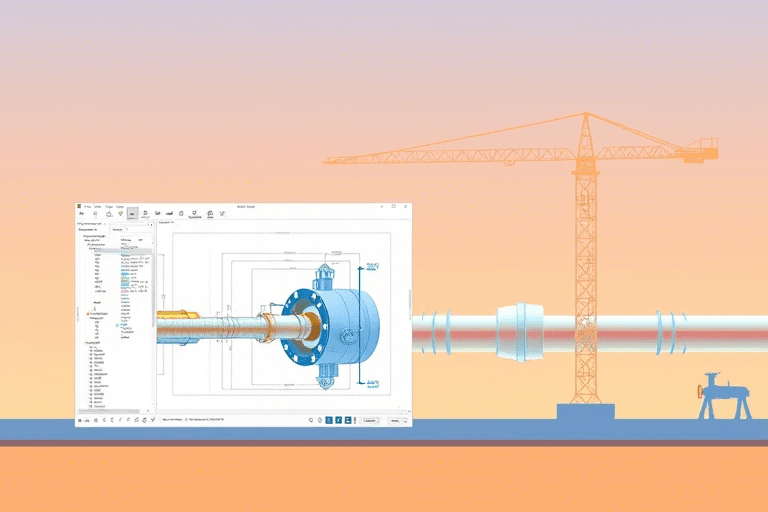This screenshot has height=512, width=768.
Task: Click the horizontal scrollbar under the tree panel
Action: [x=113, y=411]
